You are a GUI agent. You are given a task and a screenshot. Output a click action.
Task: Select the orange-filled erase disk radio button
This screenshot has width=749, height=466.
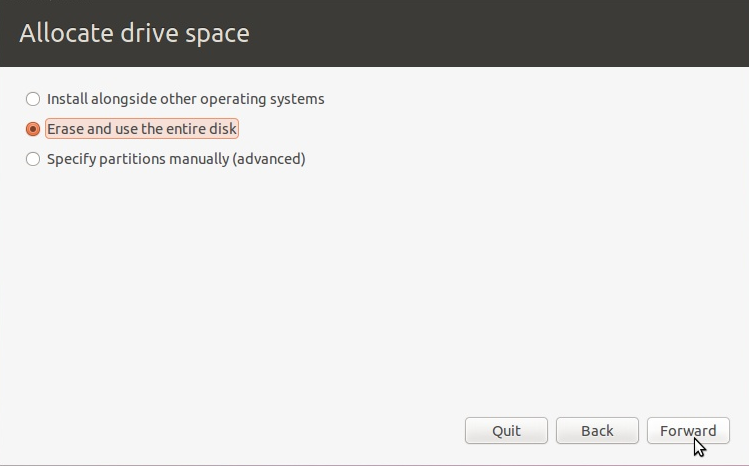click(x=33, y=129)
